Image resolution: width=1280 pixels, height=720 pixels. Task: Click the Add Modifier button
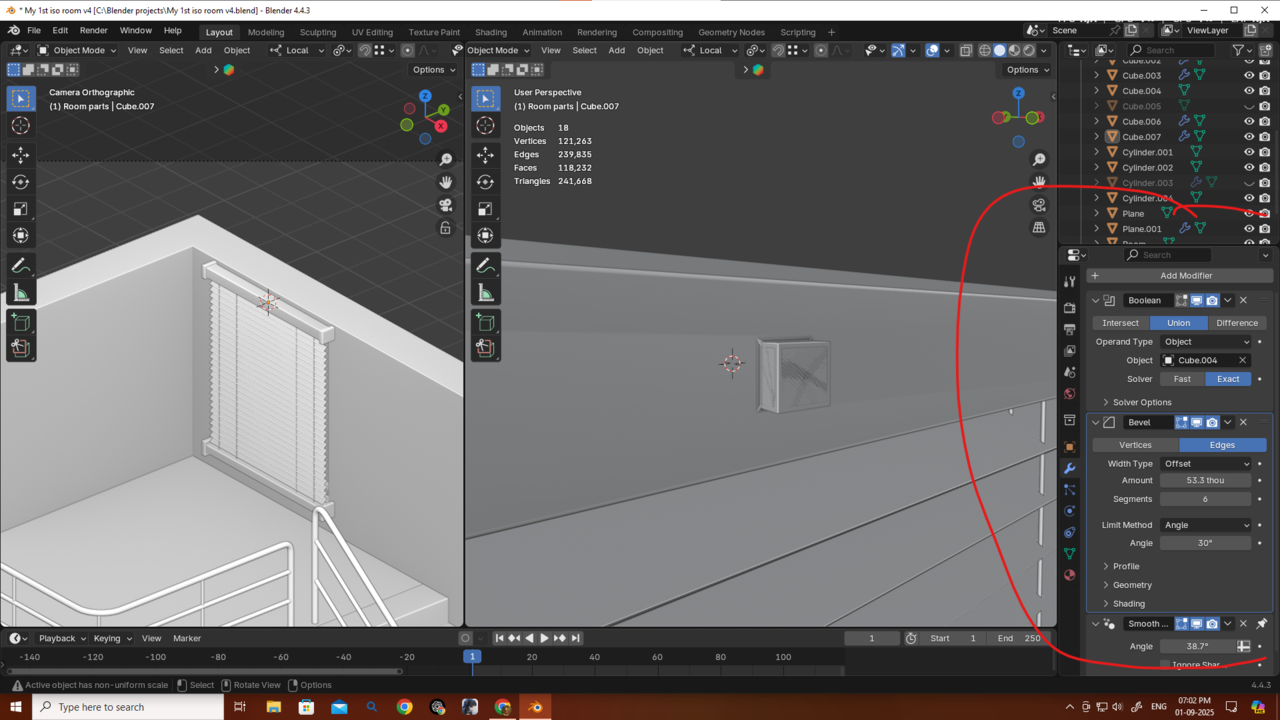click(1185, 275)
